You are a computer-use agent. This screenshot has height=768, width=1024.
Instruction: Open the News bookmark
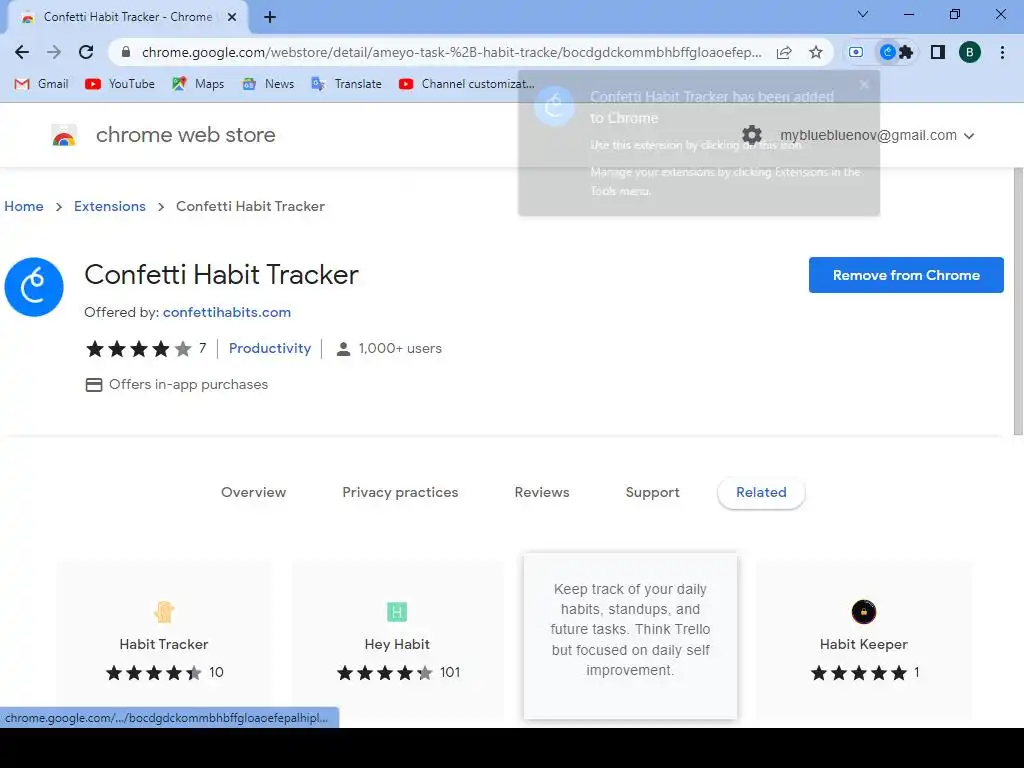coord(268,84)
